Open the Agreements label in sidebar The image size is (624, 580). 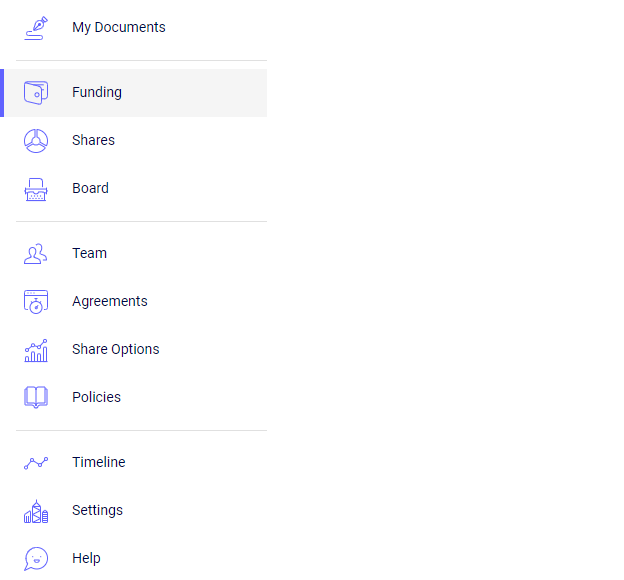pyautogui.click(x=110, y=302)
